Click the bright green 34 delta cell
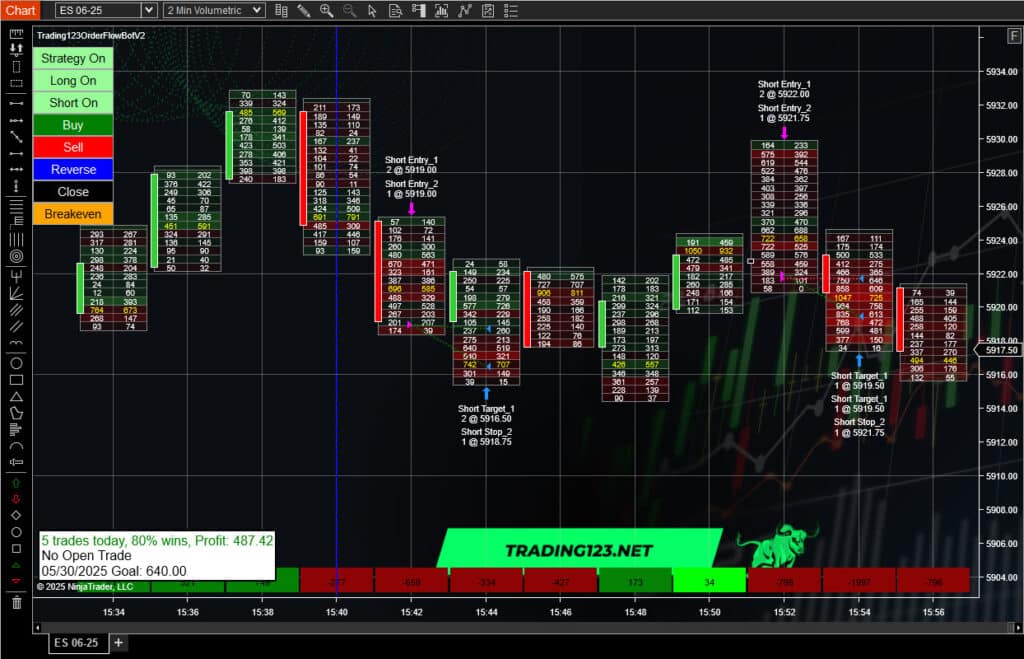1024x659 pixels. click(709, 581)
